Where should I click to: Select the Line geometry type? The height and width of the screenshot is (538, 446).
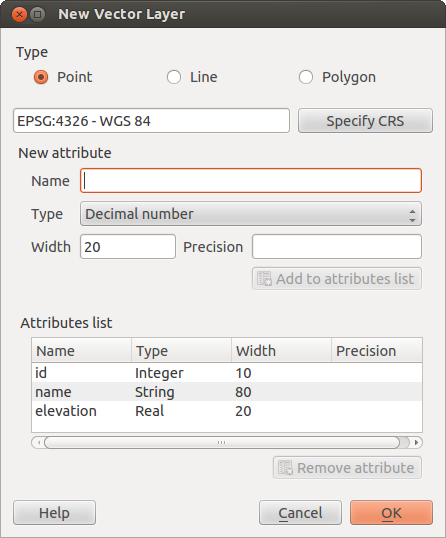[x=174, y=77]
